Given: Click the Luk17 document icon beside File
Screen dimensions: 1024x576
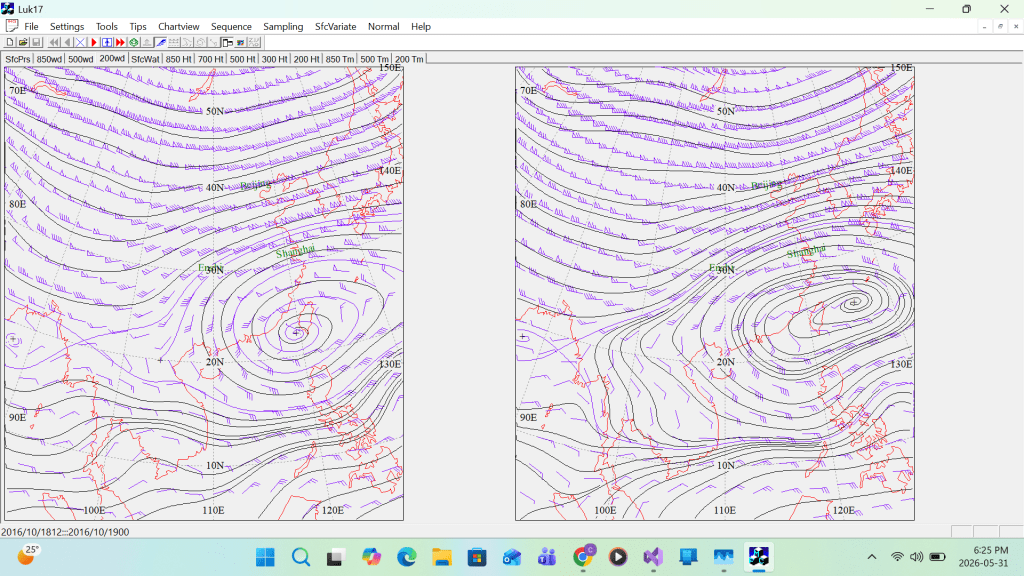Looking at the screenshot, I should click(x=12, y=26).
